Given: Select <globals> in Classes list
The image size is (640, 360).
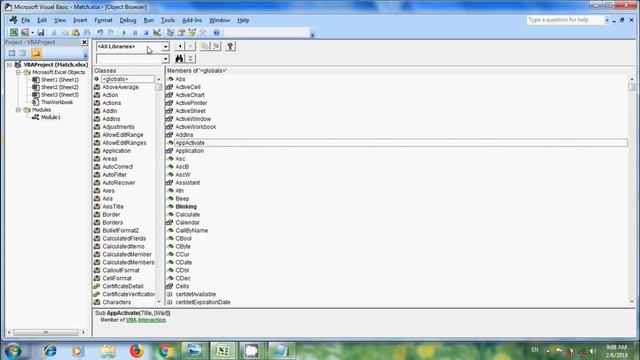Looking at the screenshot, I should pyautogui.click(x=127, y=79).
